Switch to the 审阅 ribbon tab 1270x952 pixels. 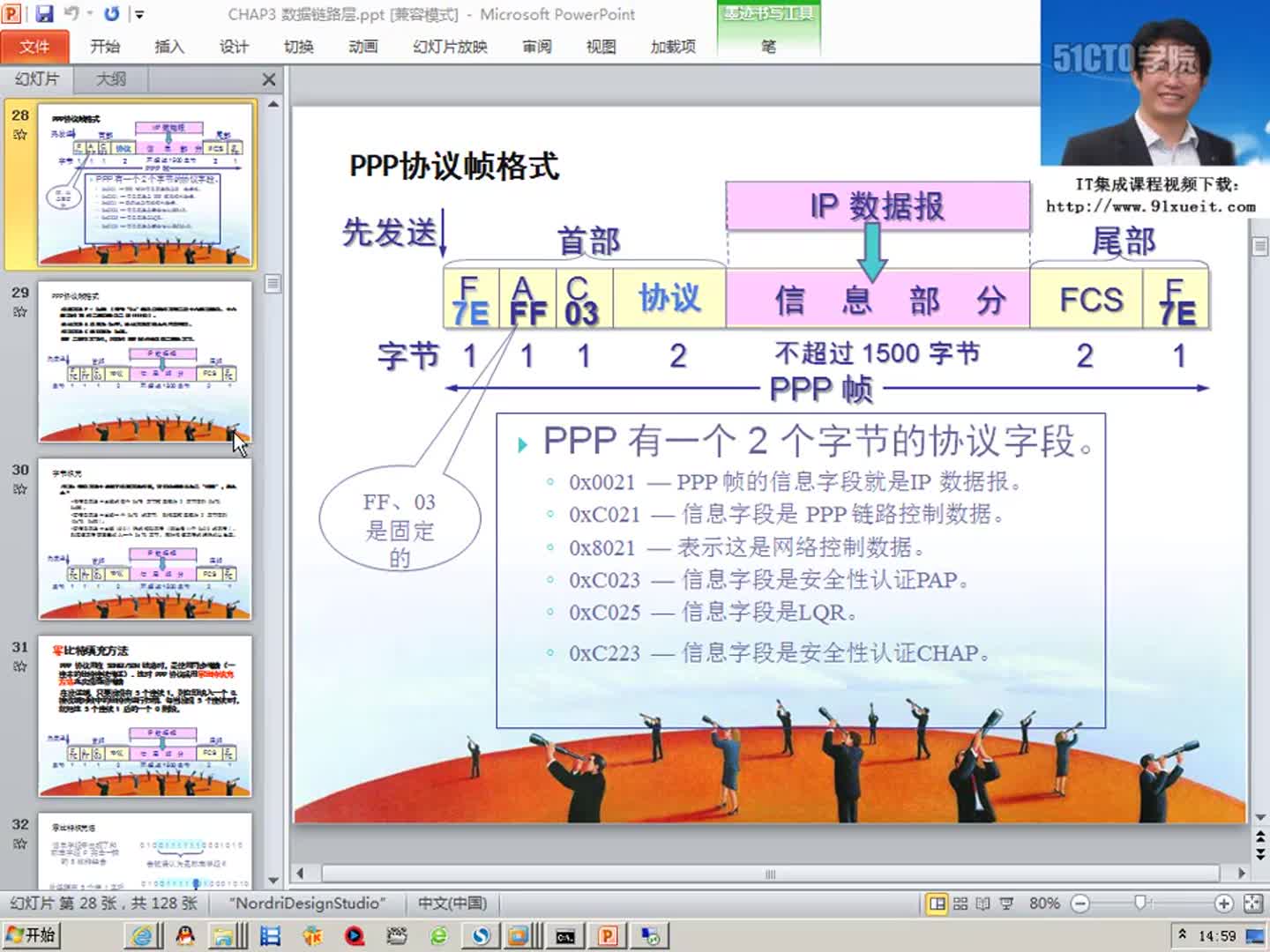pyautogui.click(x=537, y=47)
